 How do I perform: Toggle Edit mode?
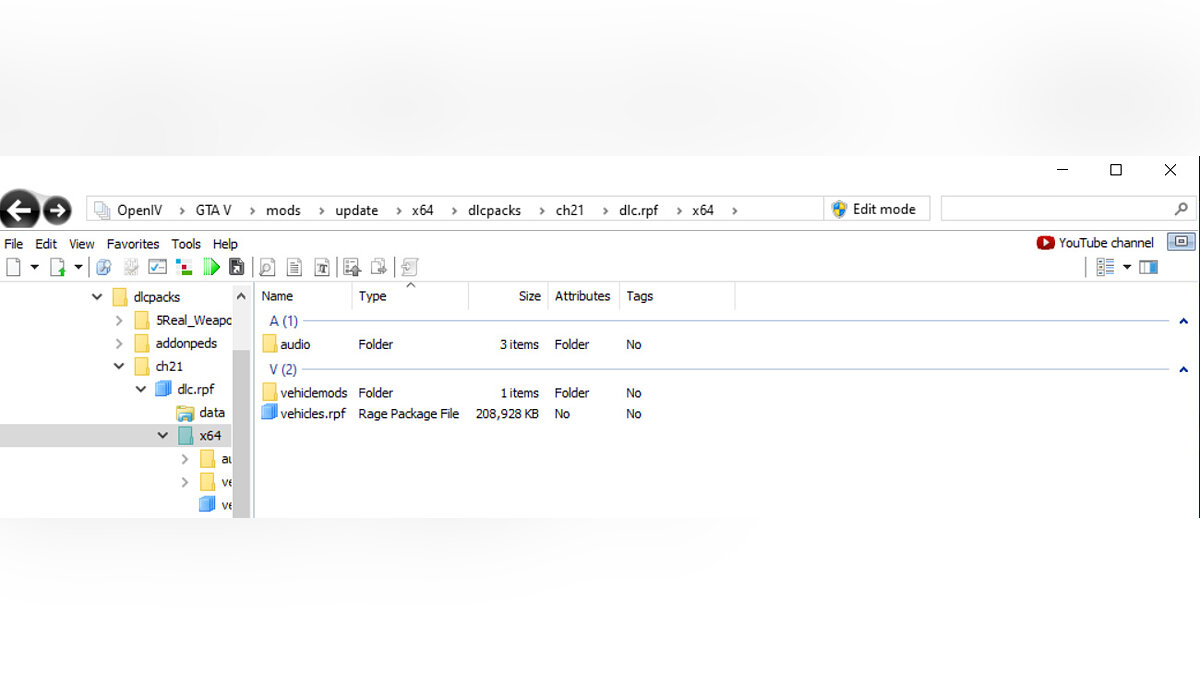[874, 209]
